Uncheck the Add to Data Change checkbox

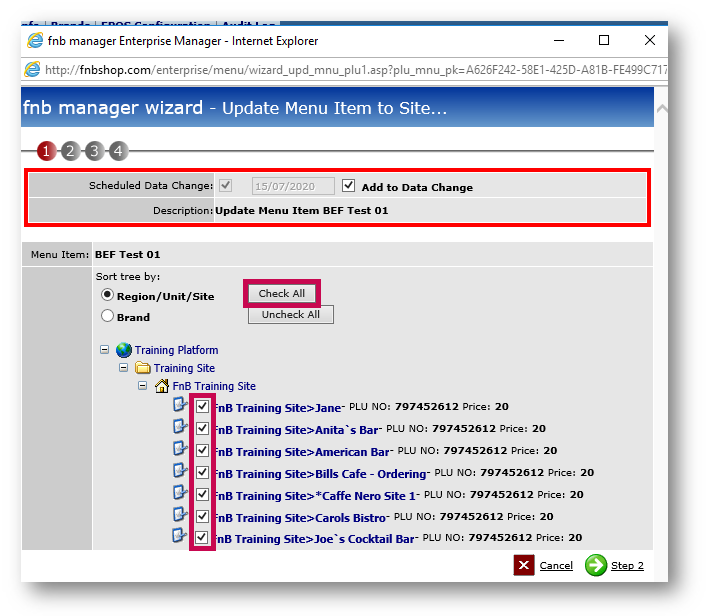coord(348,185)
